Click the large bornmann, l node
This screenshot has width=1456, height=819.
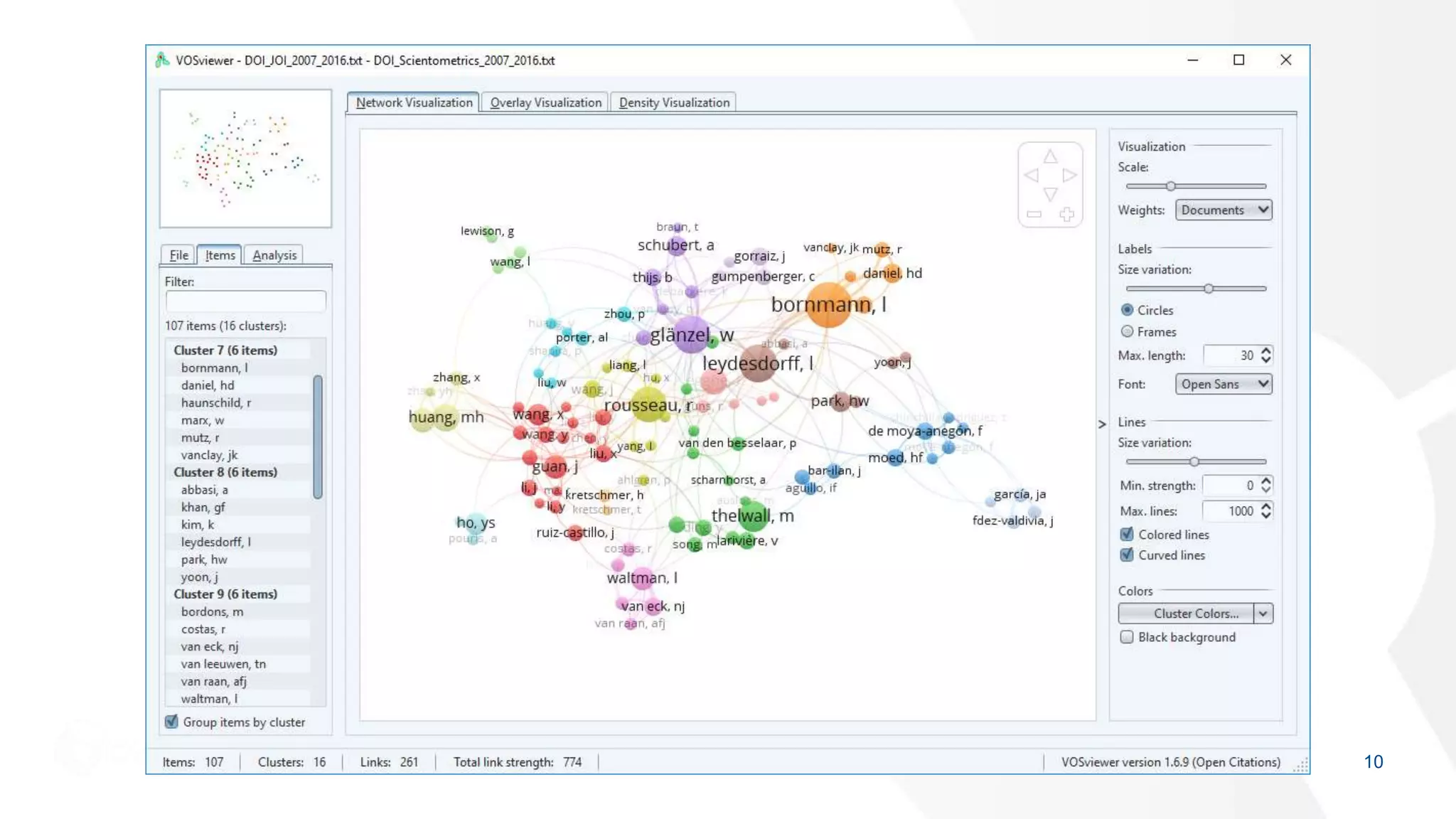828,306
